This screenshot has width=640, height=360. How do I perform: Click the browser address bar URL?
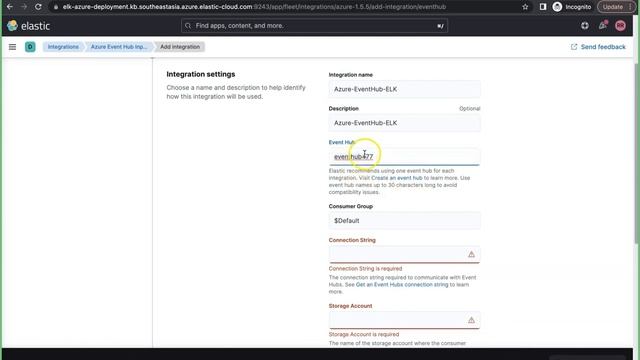pyautogui.click(x=254, y=7)
